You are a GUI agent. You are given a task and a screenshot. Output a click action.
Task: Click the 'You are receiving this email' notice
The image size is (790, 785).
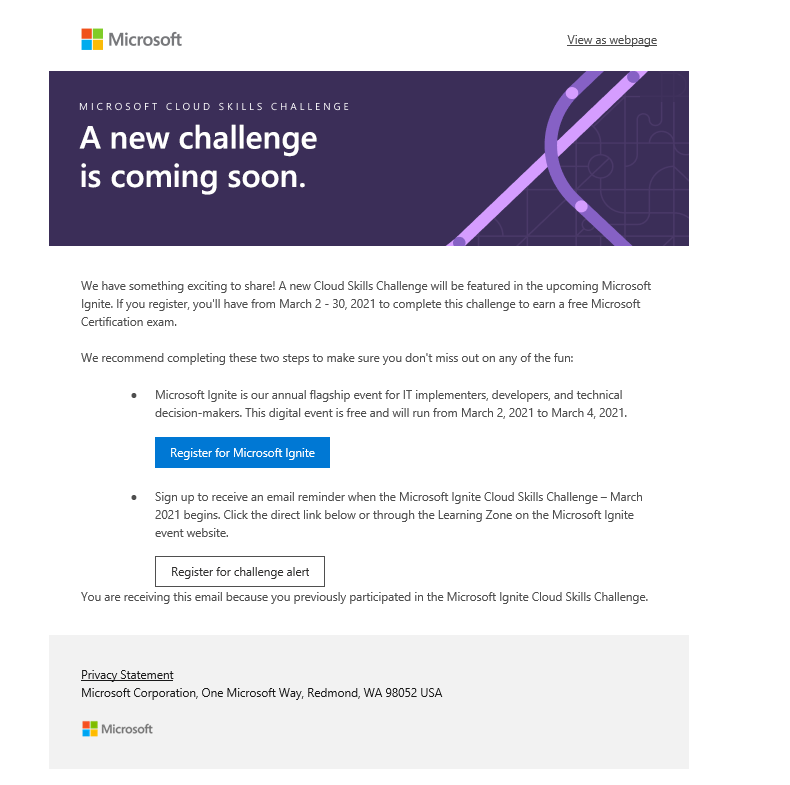click(x=364, y=597)
